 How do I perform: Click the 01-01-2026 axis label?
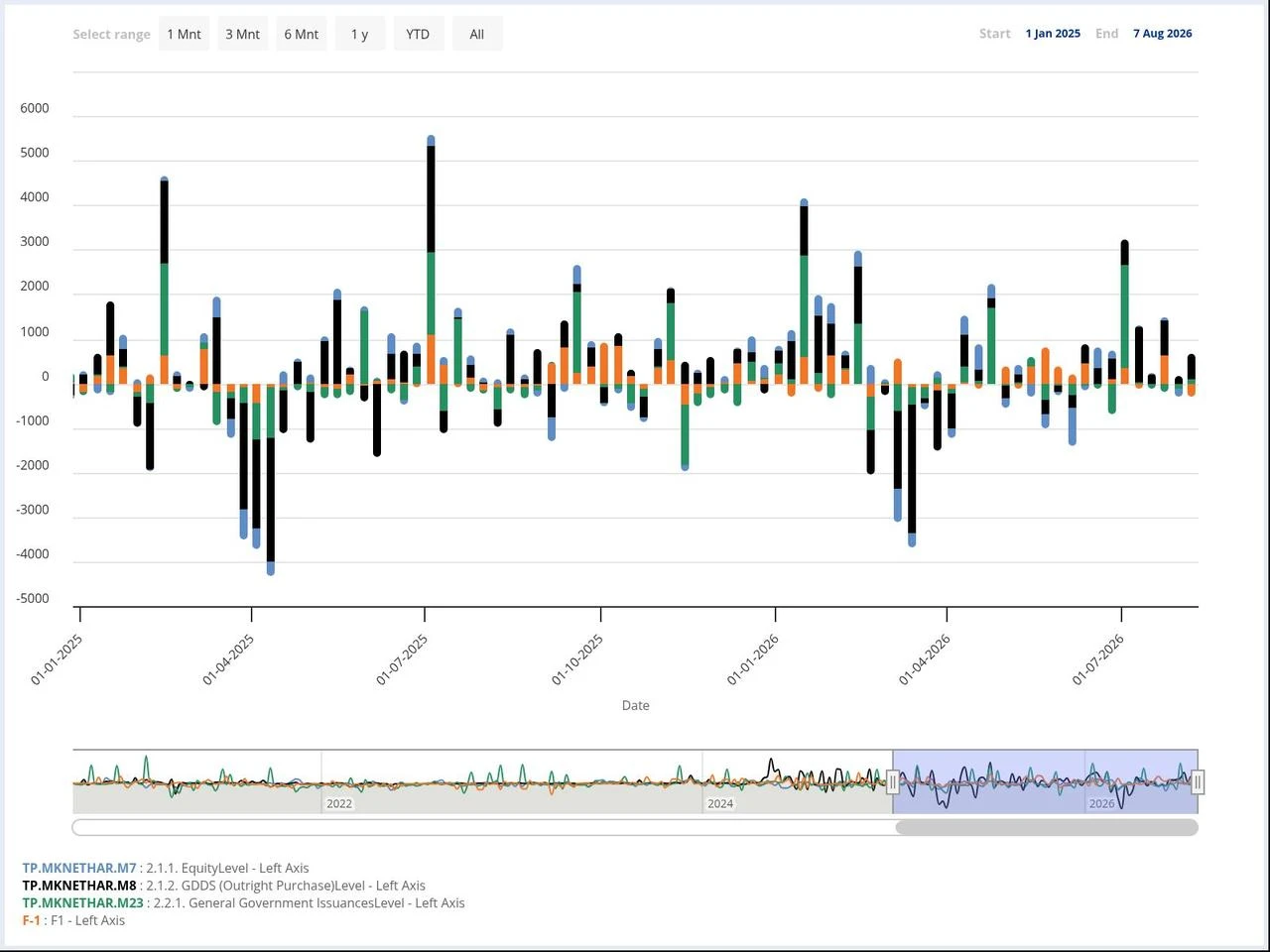(753, 660)
